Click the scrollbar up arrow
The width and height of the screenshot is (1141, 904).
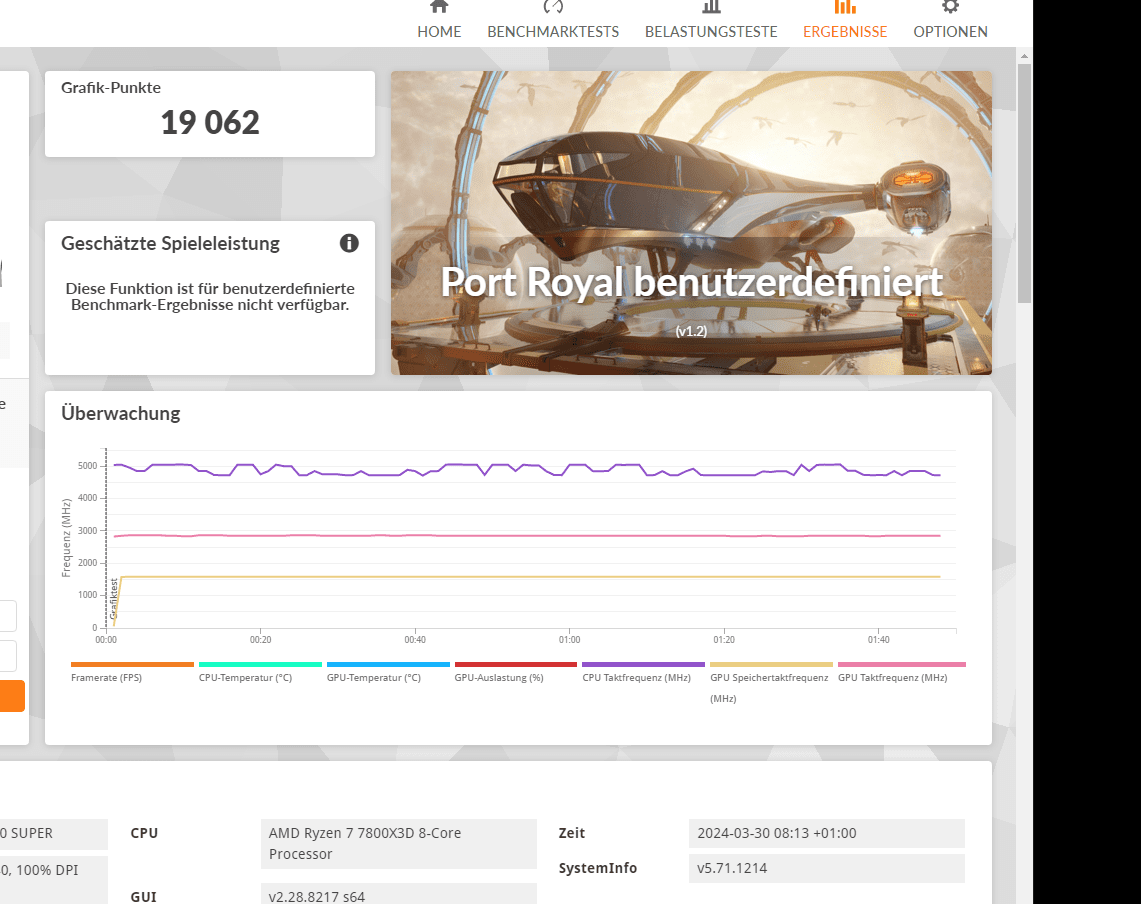1024,55
